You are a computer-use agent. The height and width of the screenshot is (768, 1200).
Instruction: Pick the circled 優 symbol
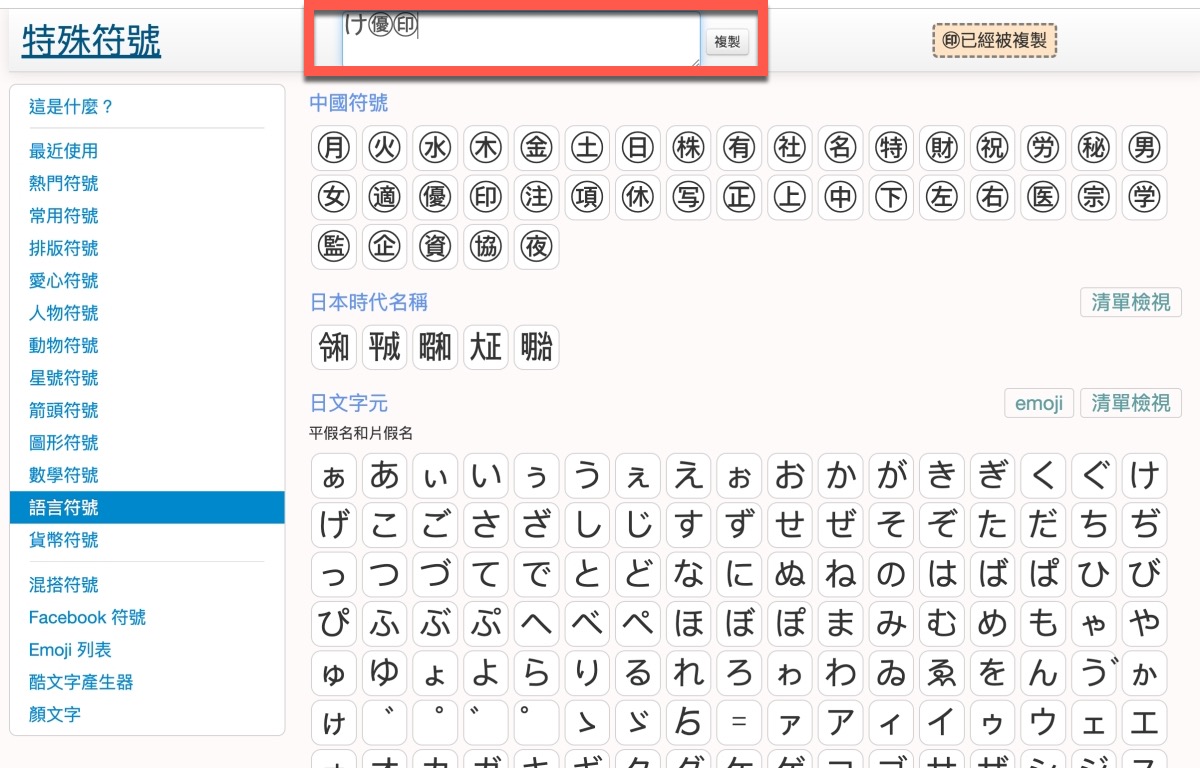435,198
